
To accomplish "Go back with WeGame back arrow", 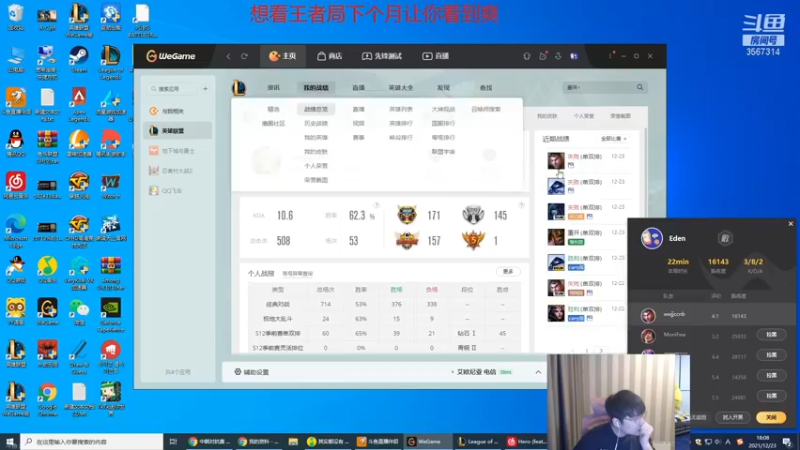I will (x=228, y=56).
